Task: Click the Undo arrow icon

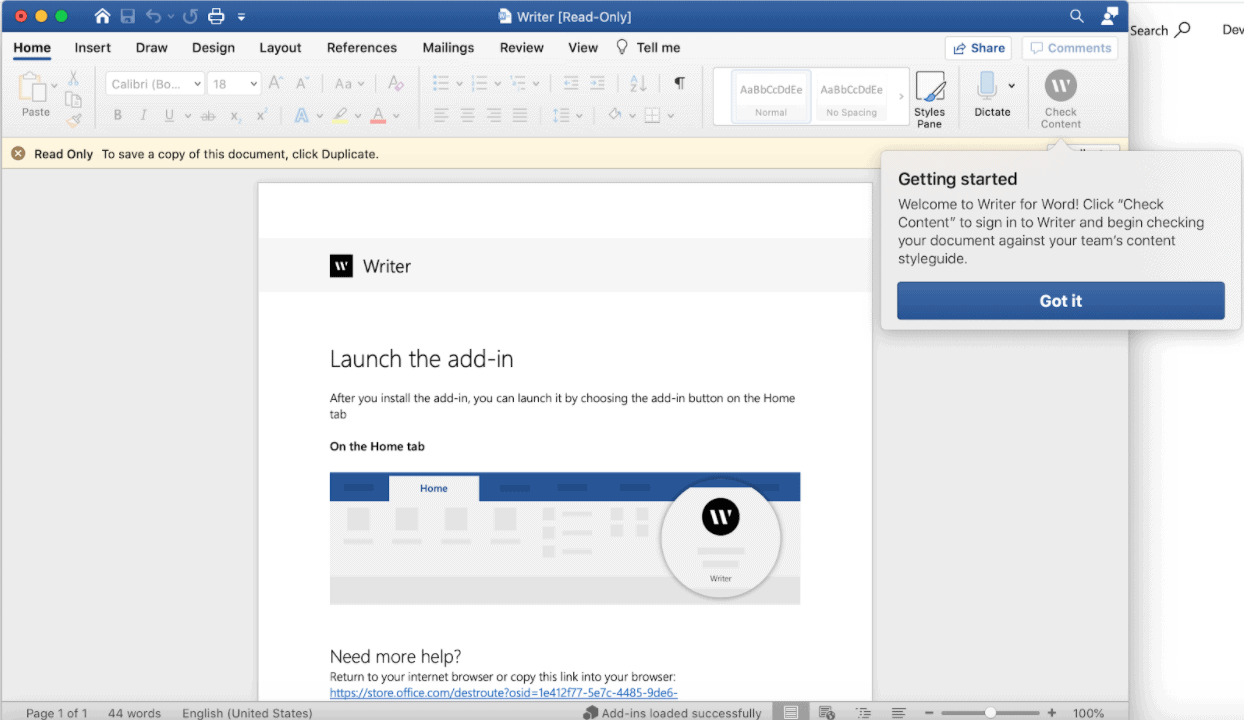Action: 153,16
